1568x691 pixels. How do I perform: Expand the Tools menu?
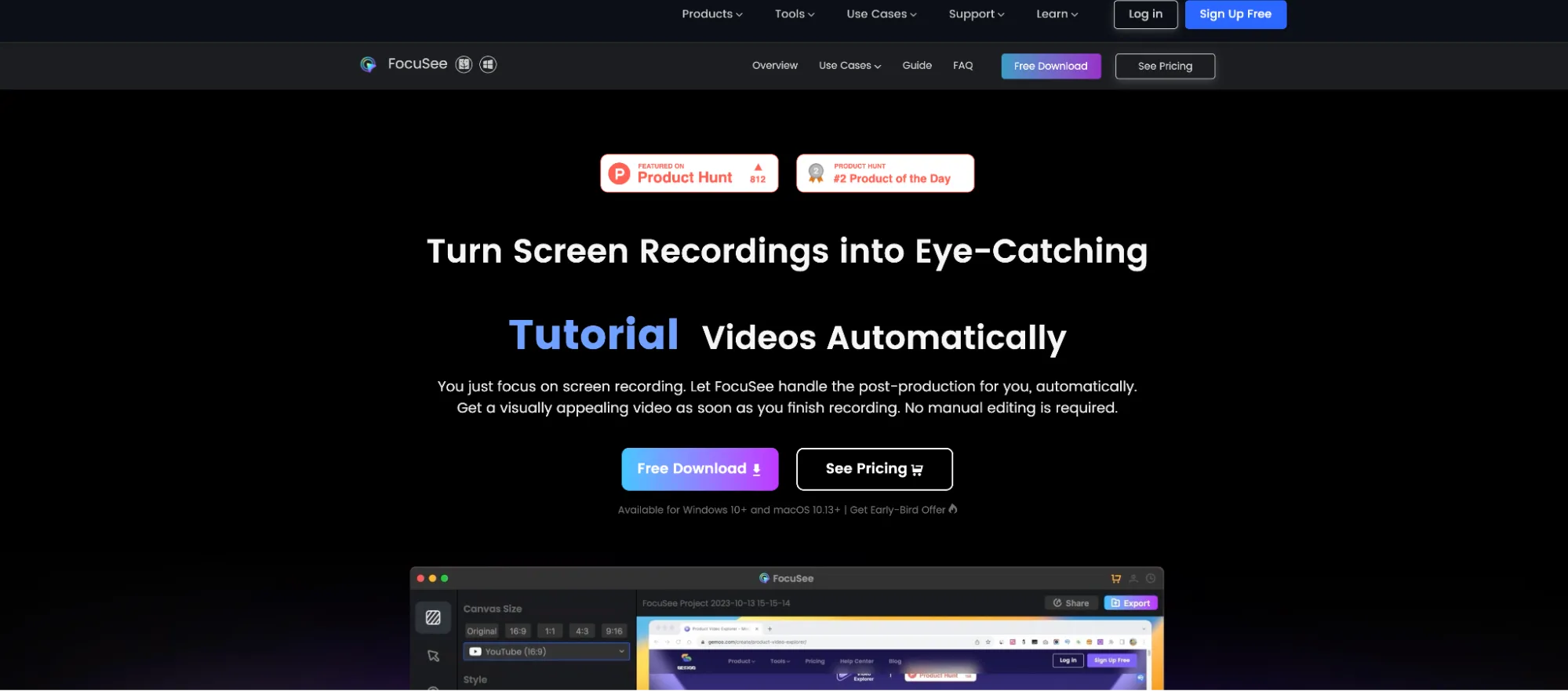pos(795,14)
